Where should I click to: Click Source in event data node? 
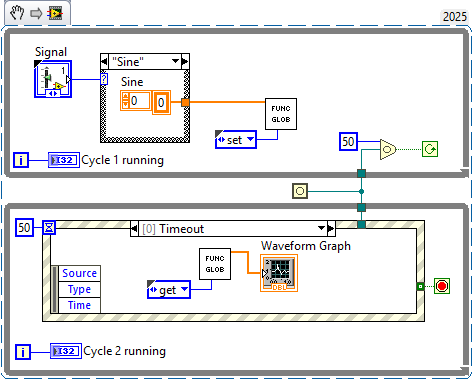tap(79, 273)
